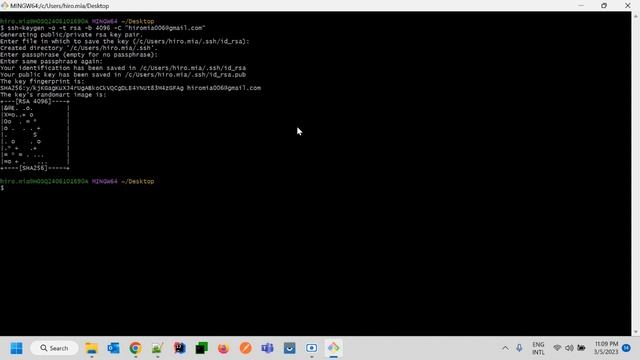
Task: Click the 'Generating public/private rsa key pair' line
Action: coord(71,35)
